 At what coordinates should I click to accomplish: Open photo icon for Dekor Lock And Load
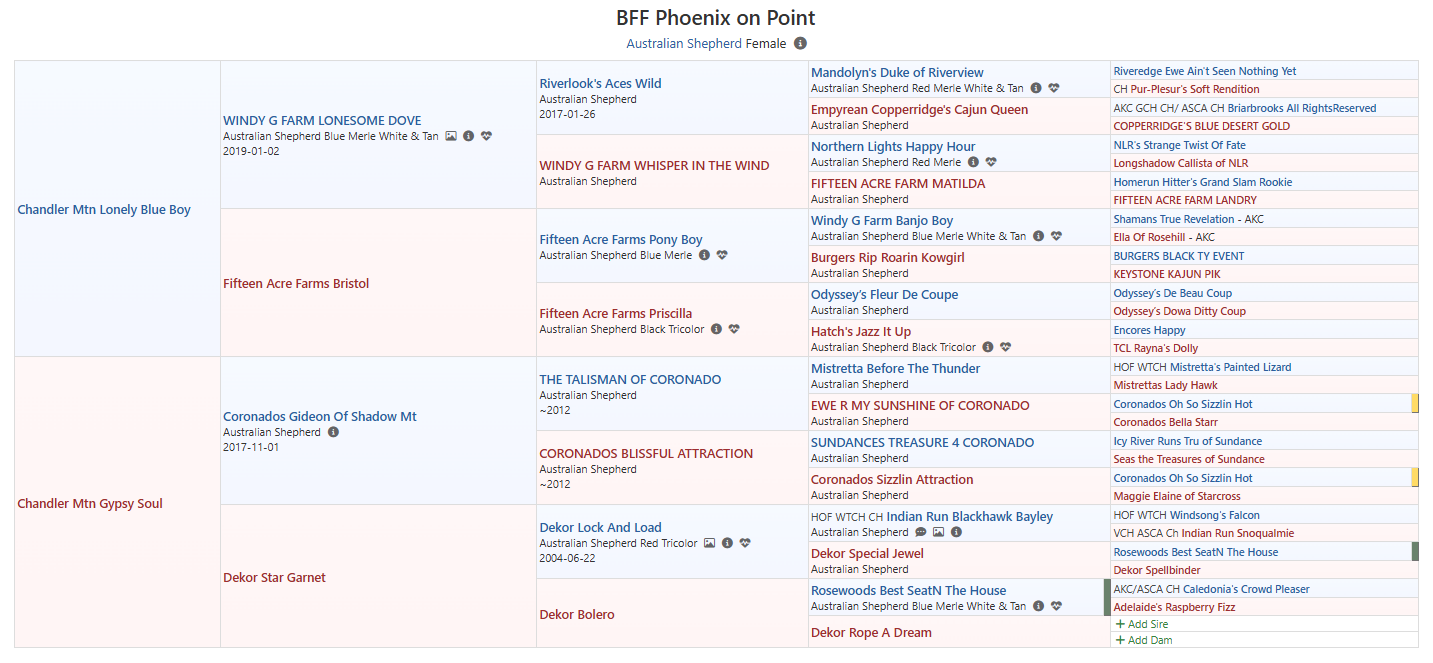click(709, 543)
